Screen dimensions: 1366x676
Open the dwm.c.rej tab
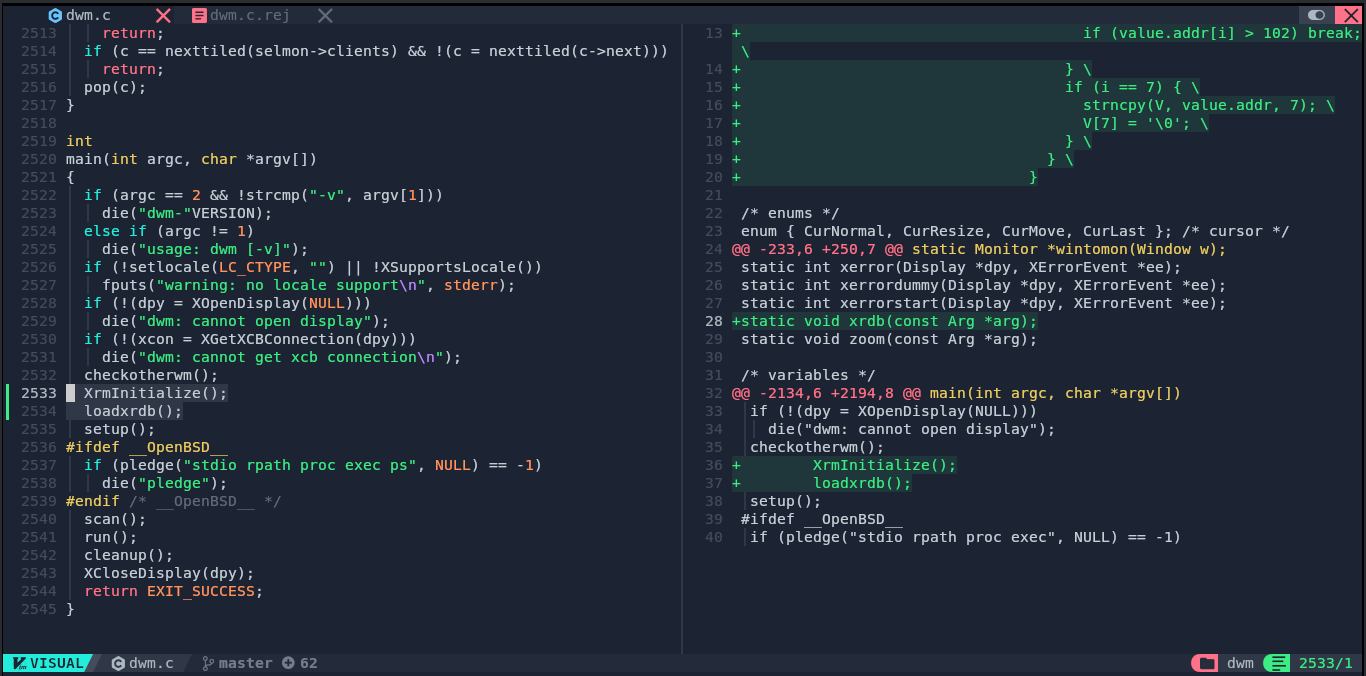[x=250, y=15]
